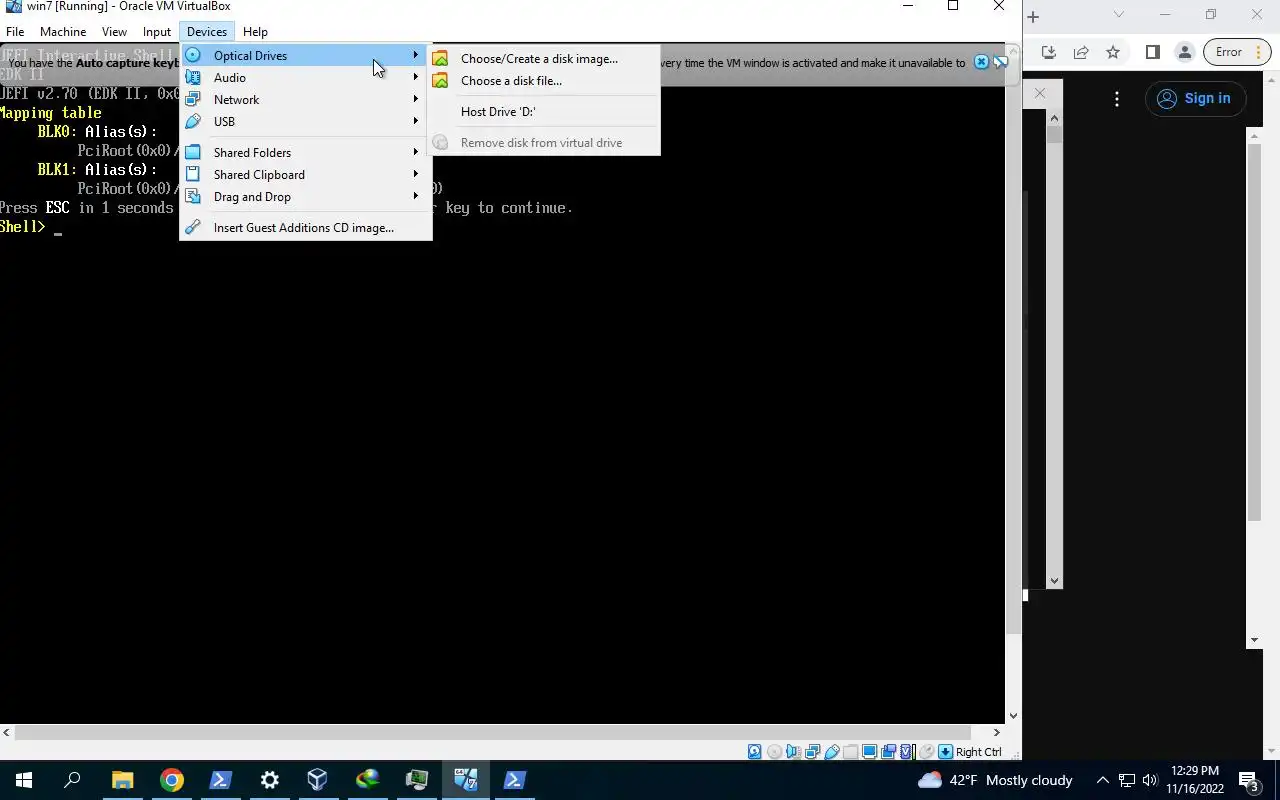The image size is (1280, 800).
Task: Open the Shared Clipboard submenu
Action: click(306, 174)
